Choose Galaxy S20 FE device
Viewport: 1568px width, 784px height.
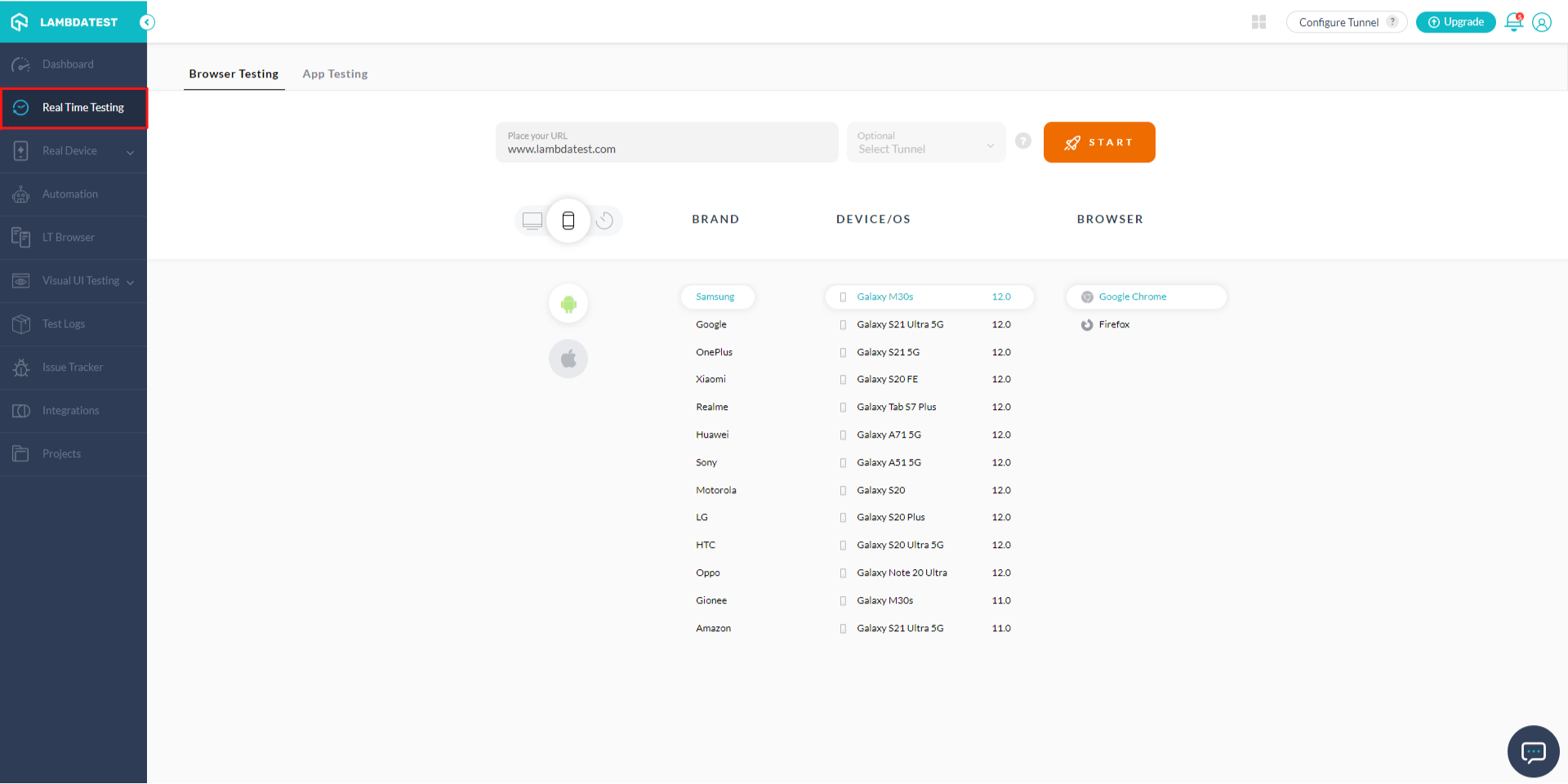click(887, 380)
